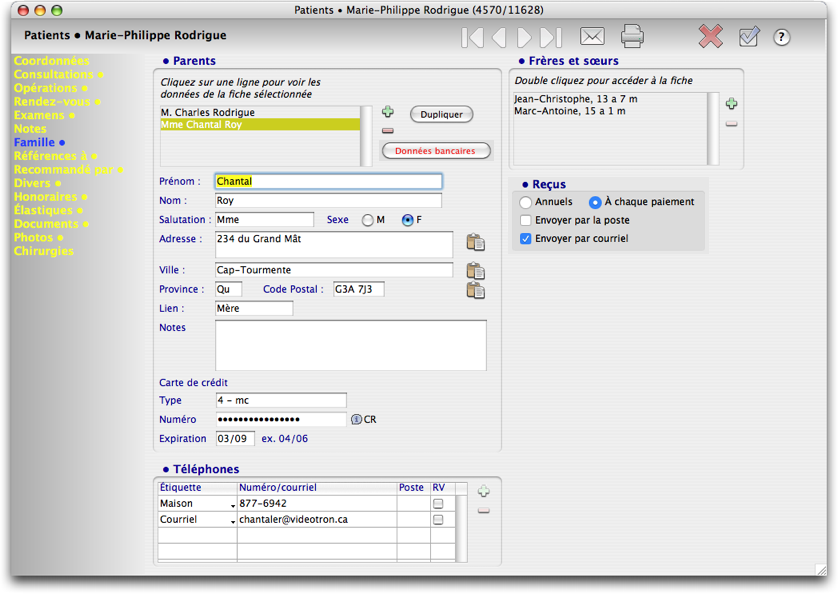
Task: Open the Documents section
Action: 51,224
